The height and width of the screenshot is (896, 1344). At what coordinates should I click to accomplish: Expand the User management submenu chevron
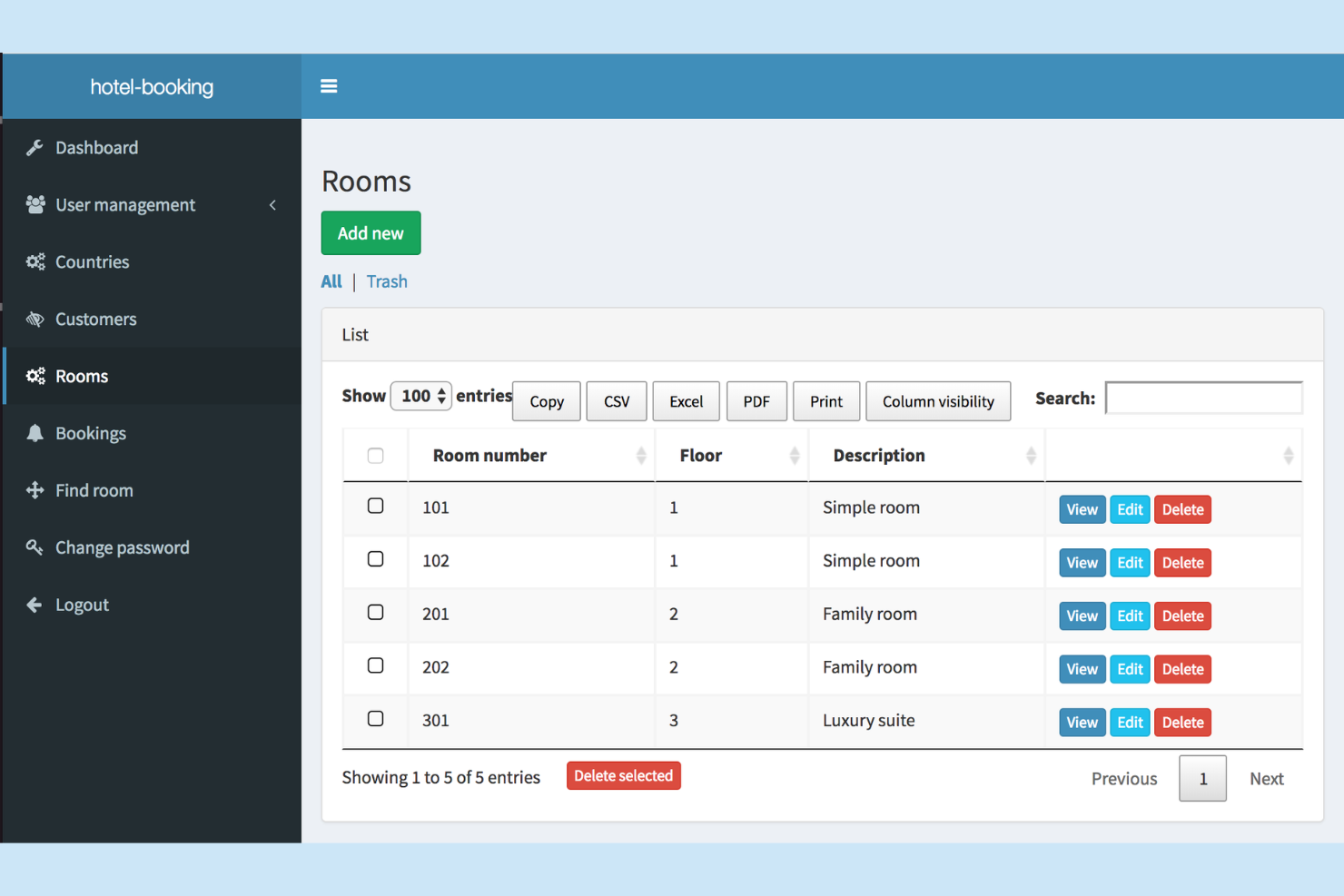pos(272,205)
